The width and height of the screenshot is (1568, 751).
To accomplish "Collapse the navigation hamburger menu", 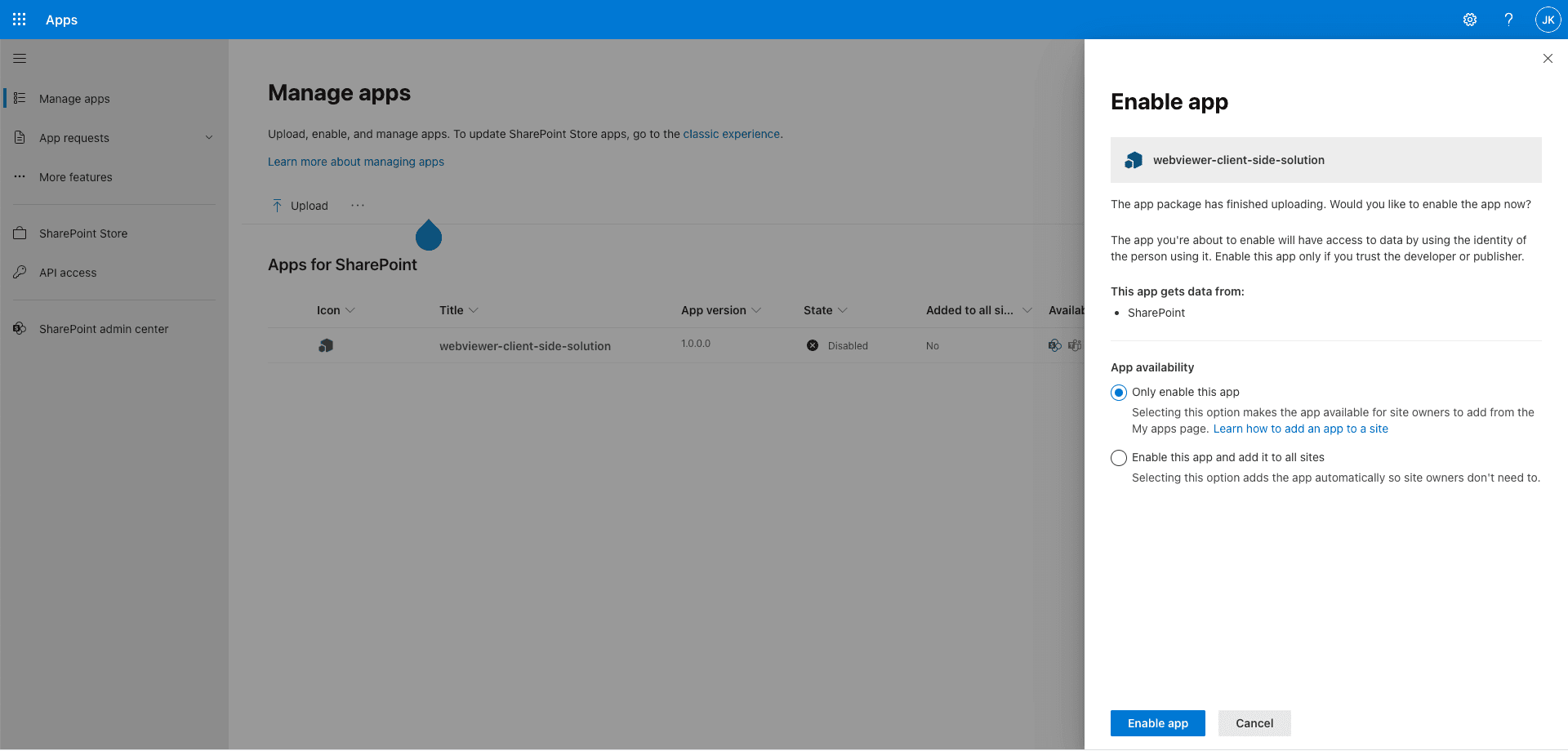I will [20, 59].
